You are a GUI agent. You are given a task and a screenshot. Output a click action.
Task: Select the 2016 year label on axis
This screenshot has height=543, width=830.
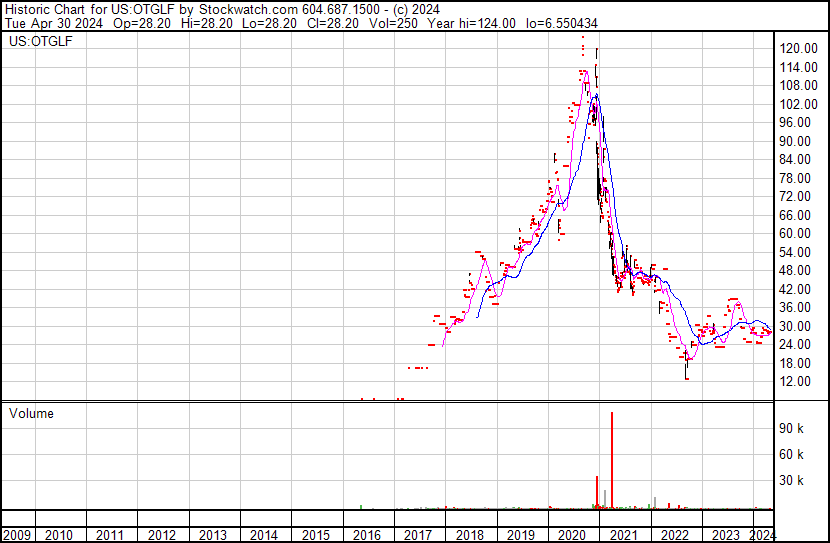367,535
